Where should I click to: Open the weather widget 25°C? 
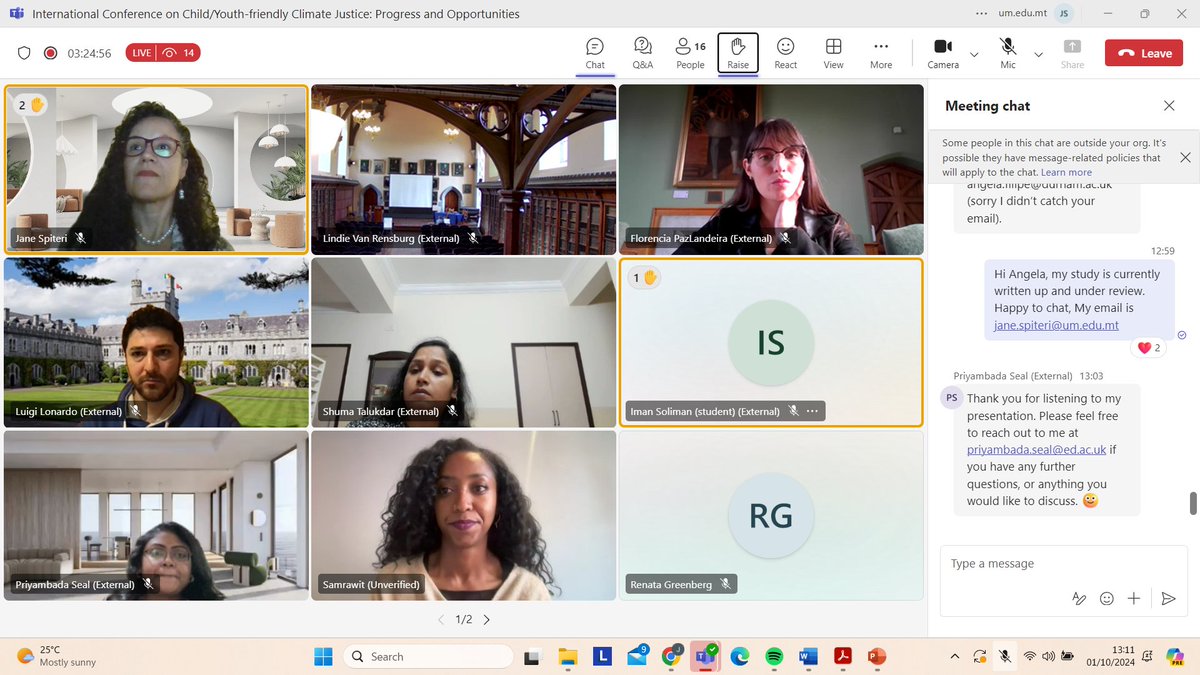point(58,656)
